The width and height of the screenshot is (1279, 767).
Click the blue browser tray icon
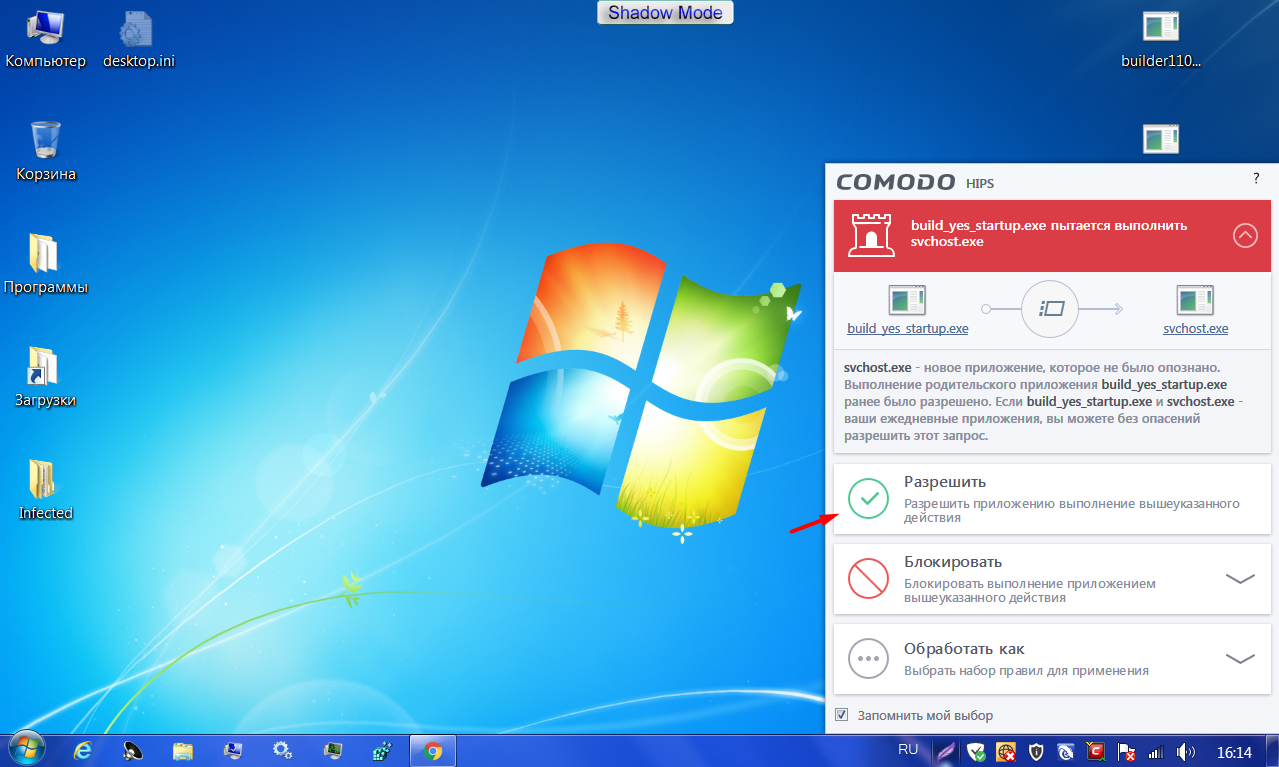(x=1067, y=751)
